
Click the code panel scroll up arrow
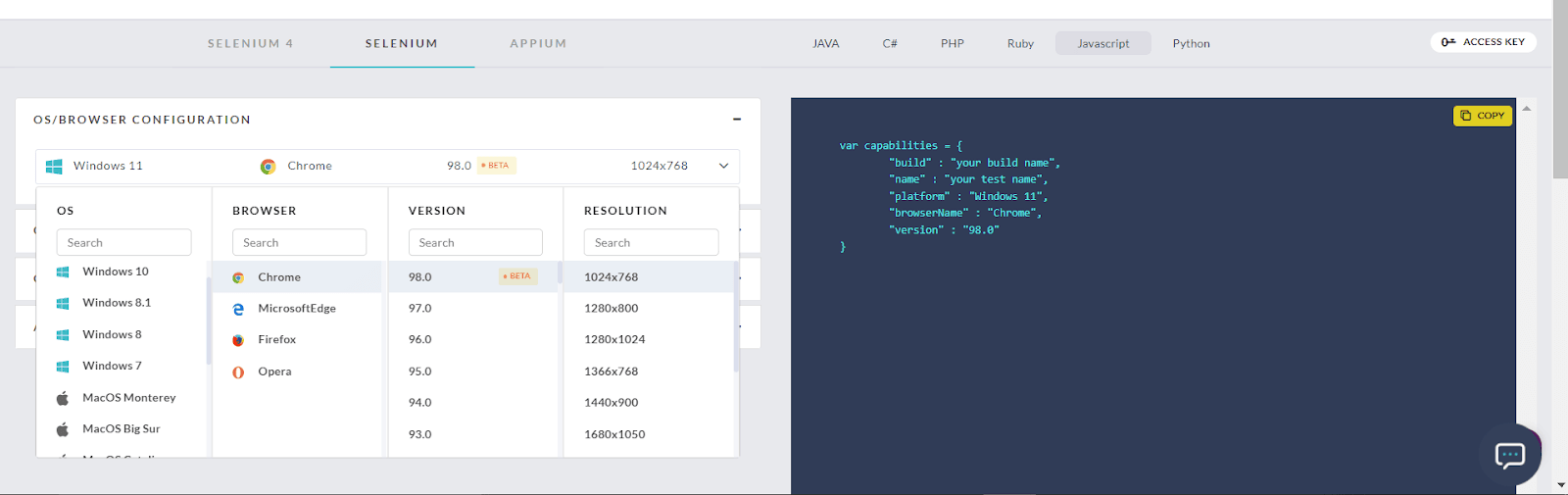pyautogui.click(x=1527, y=108)
